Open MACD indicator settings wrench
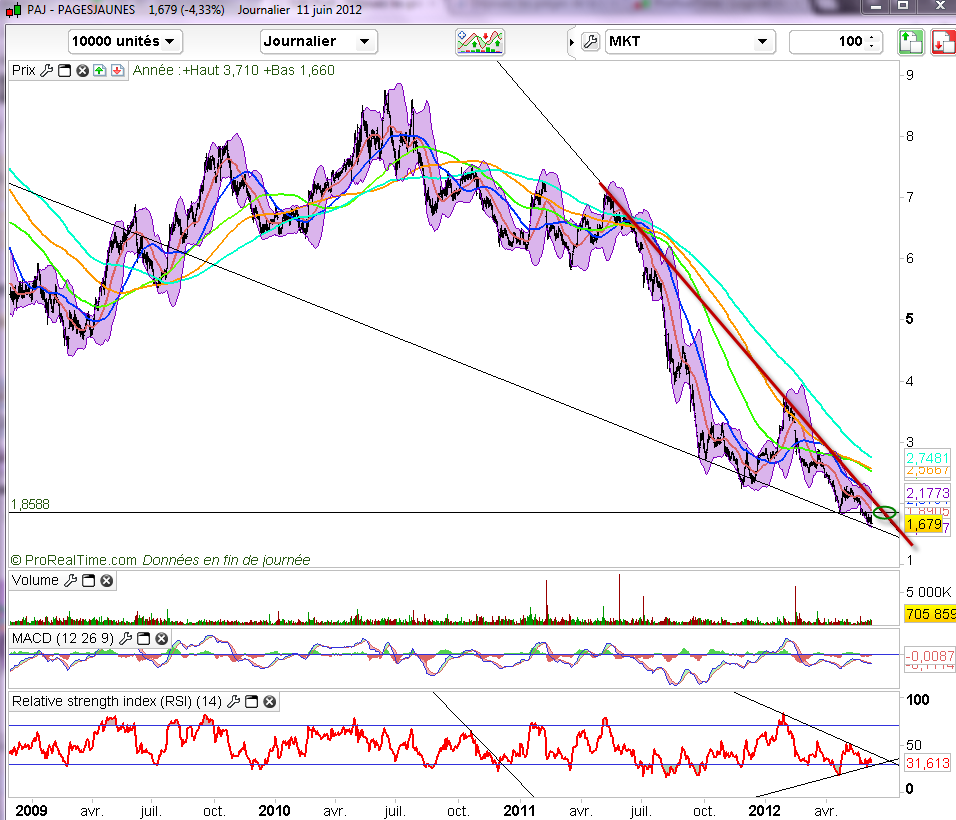956x820 pixels. pyautogui.click(x=125, y=637)
